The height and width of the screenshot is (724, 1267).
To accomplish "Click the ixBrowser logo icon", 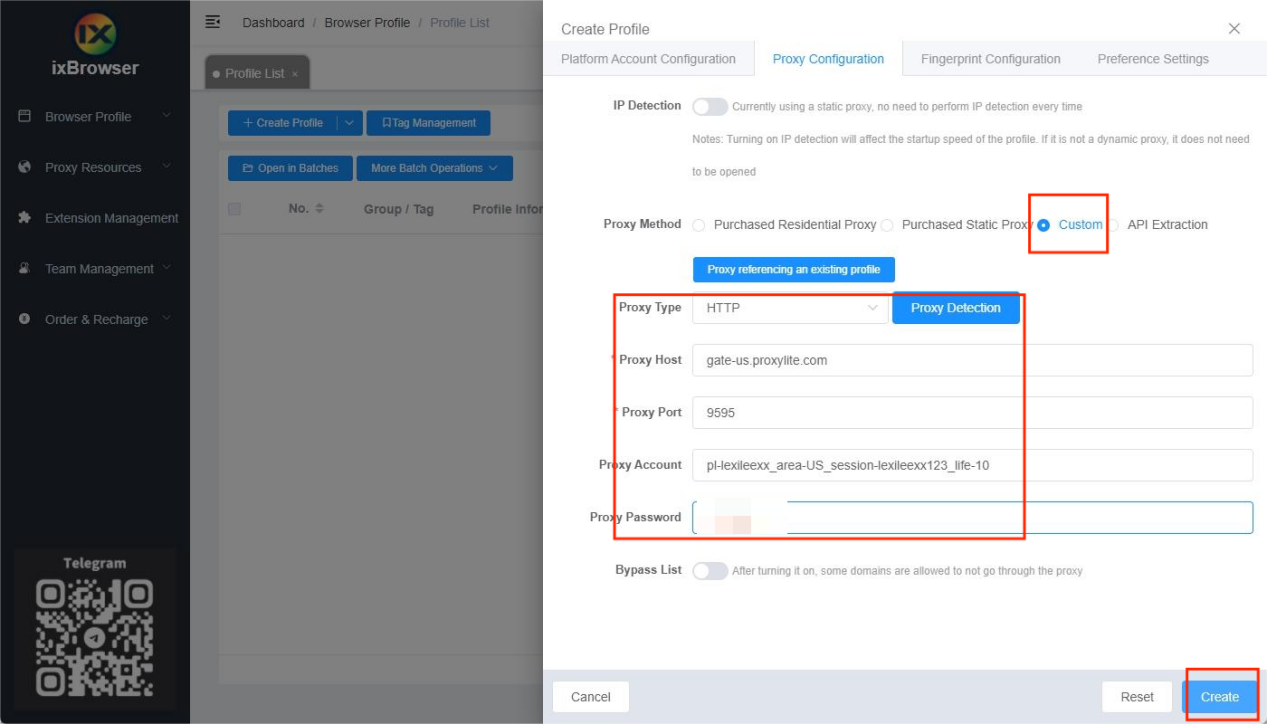I will click(x=95, y=35).
